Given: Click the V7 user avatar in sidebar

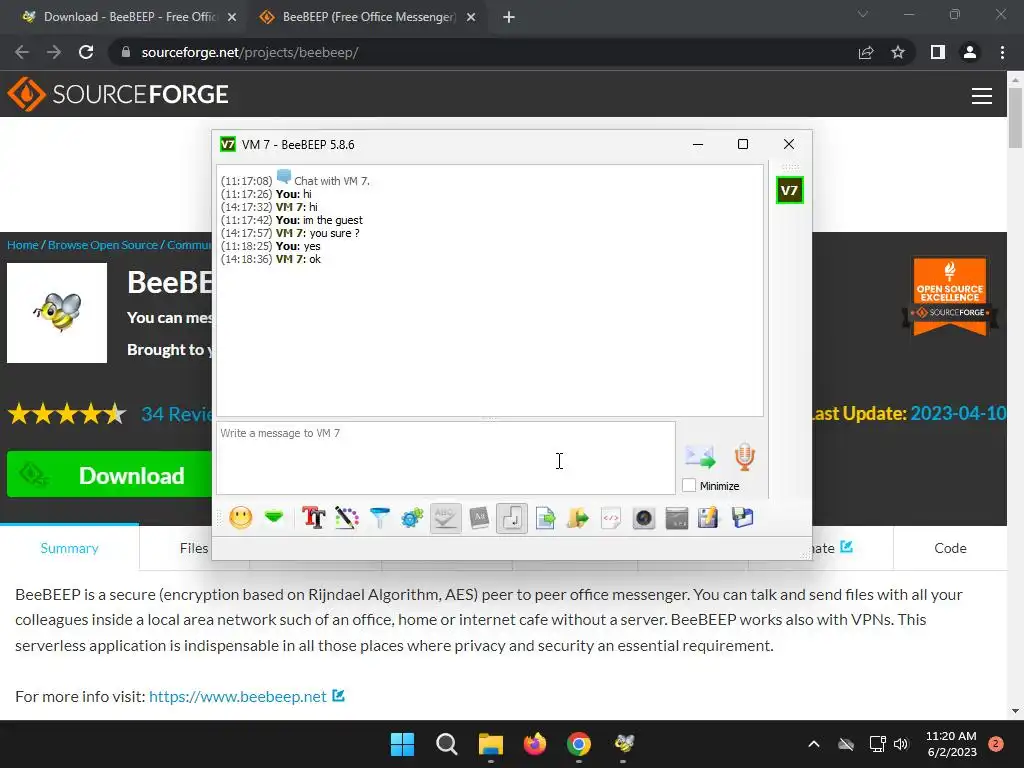Looking at the screenshot, I should coord(790,191).
